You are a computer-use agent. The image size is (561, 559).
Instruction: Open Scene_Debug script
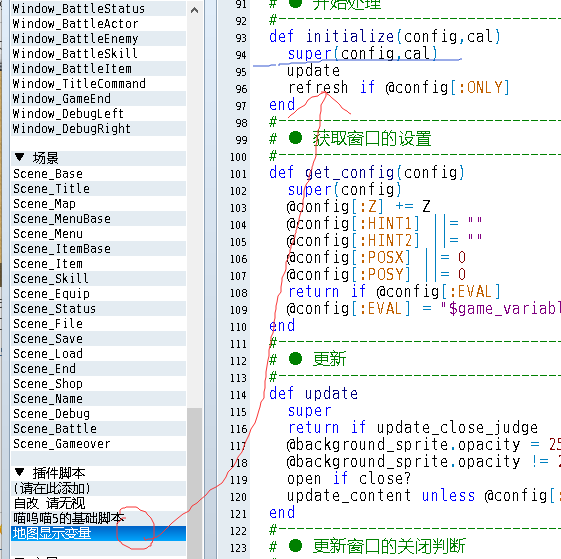click(x=99, y=414)
